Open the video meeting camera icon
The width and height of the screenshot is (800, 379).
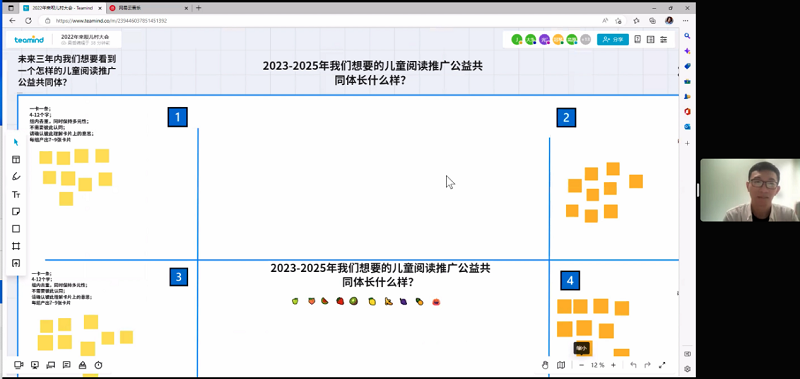pyautogui.click(x=19, y=365)
